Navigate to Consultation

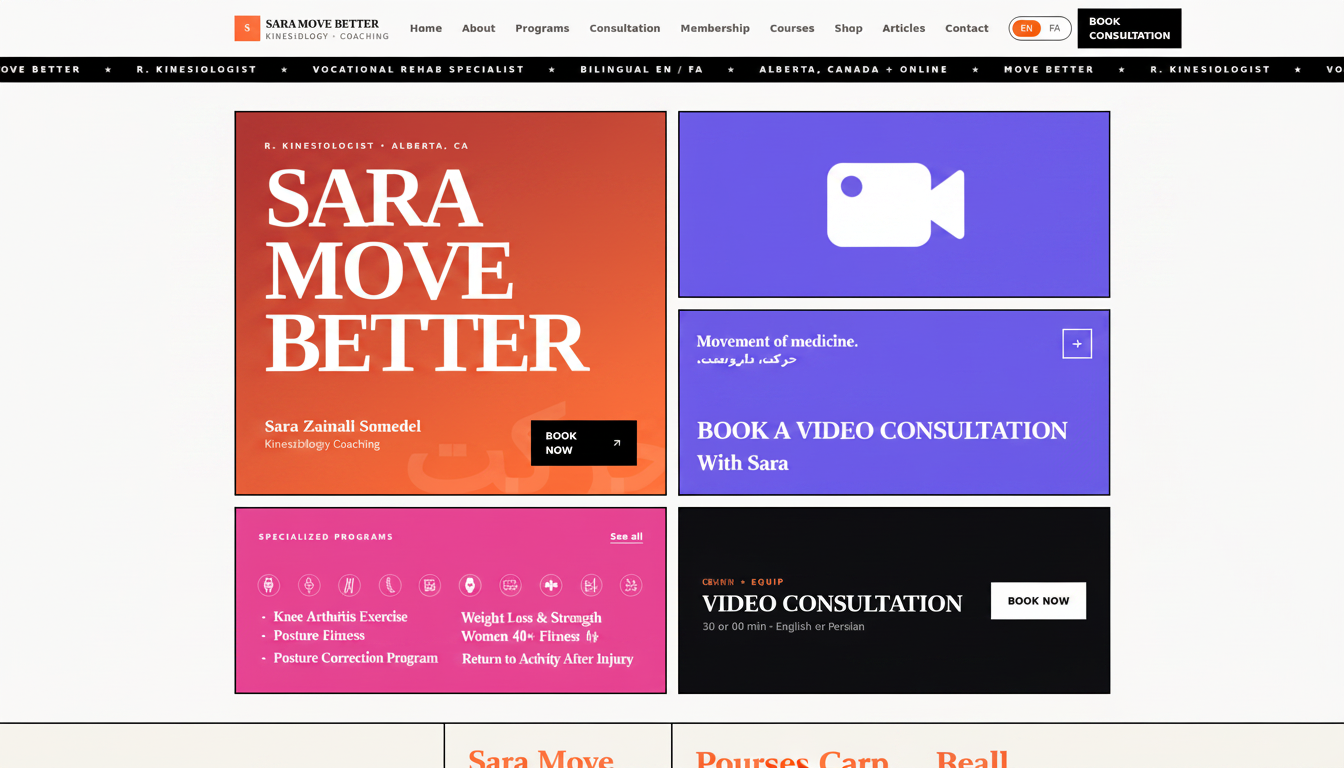point(625,28)
